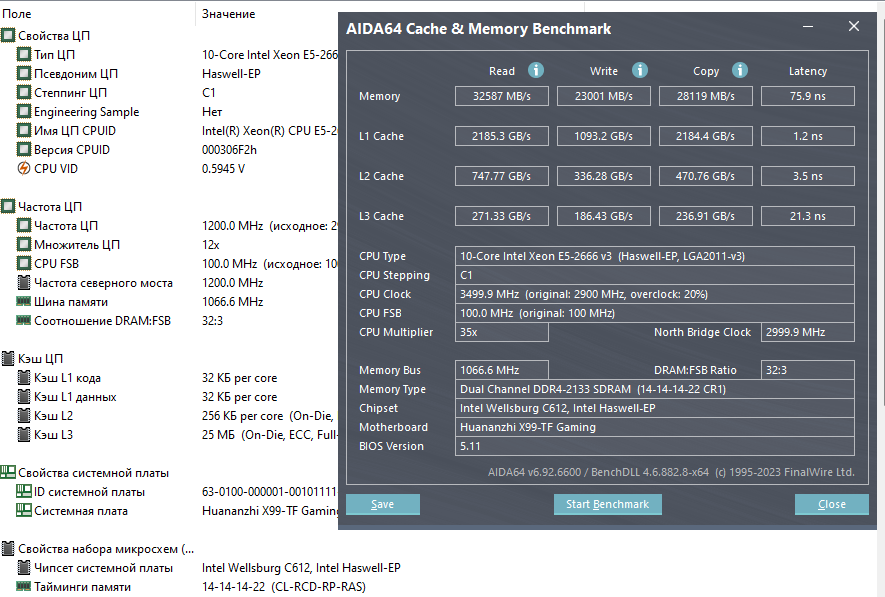Select the 000306F2h CPUID version value
The width and height of the screenshot is (885, 597).
coord(229,150)
